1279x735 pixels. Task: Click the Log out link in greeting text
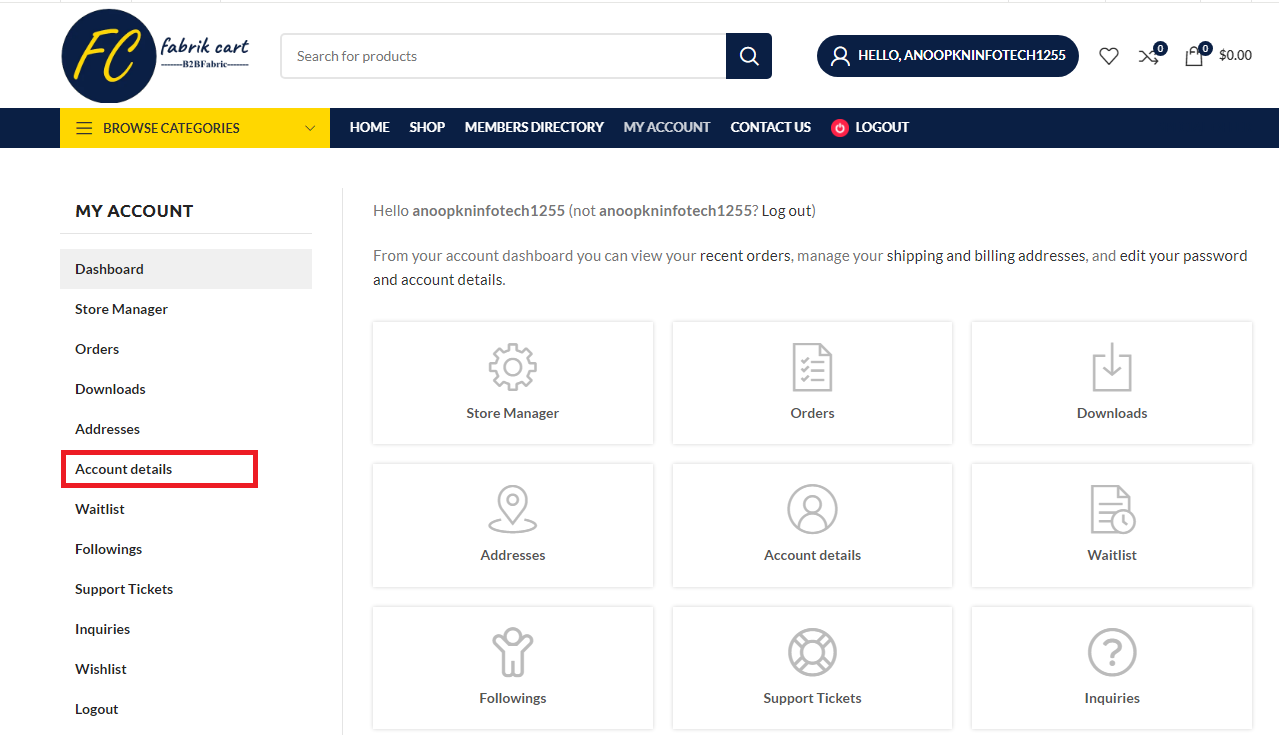pyautogui.click(x=786, y=211)
